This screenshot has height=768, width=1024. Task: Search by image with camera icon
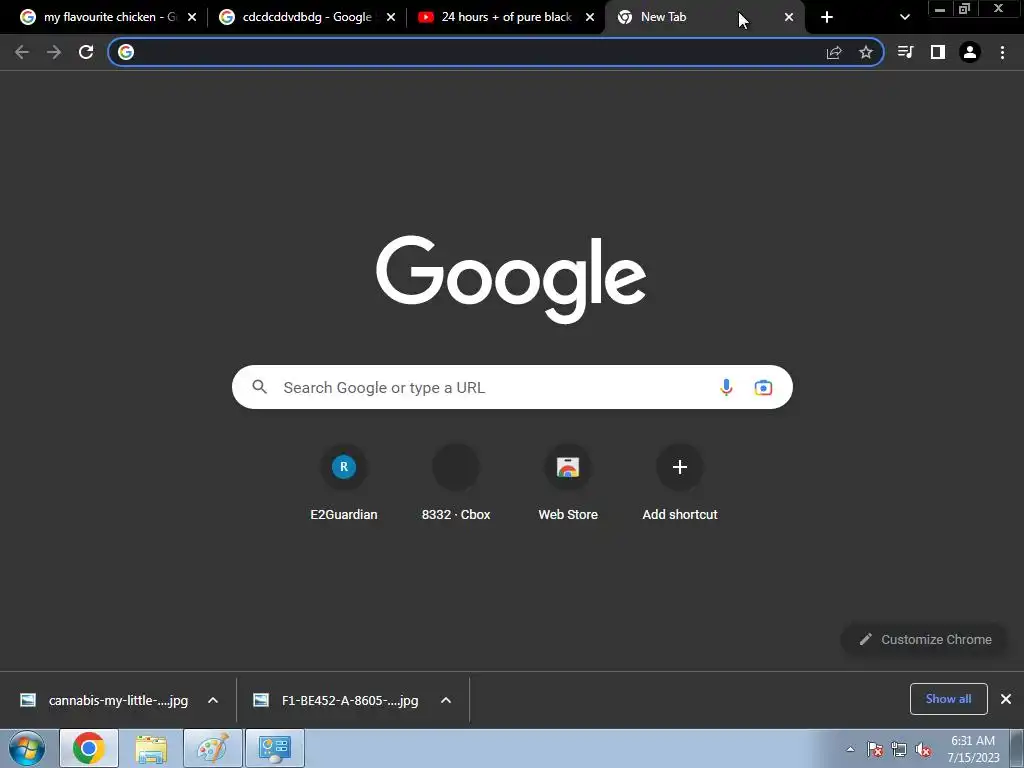tap(763, 387)
